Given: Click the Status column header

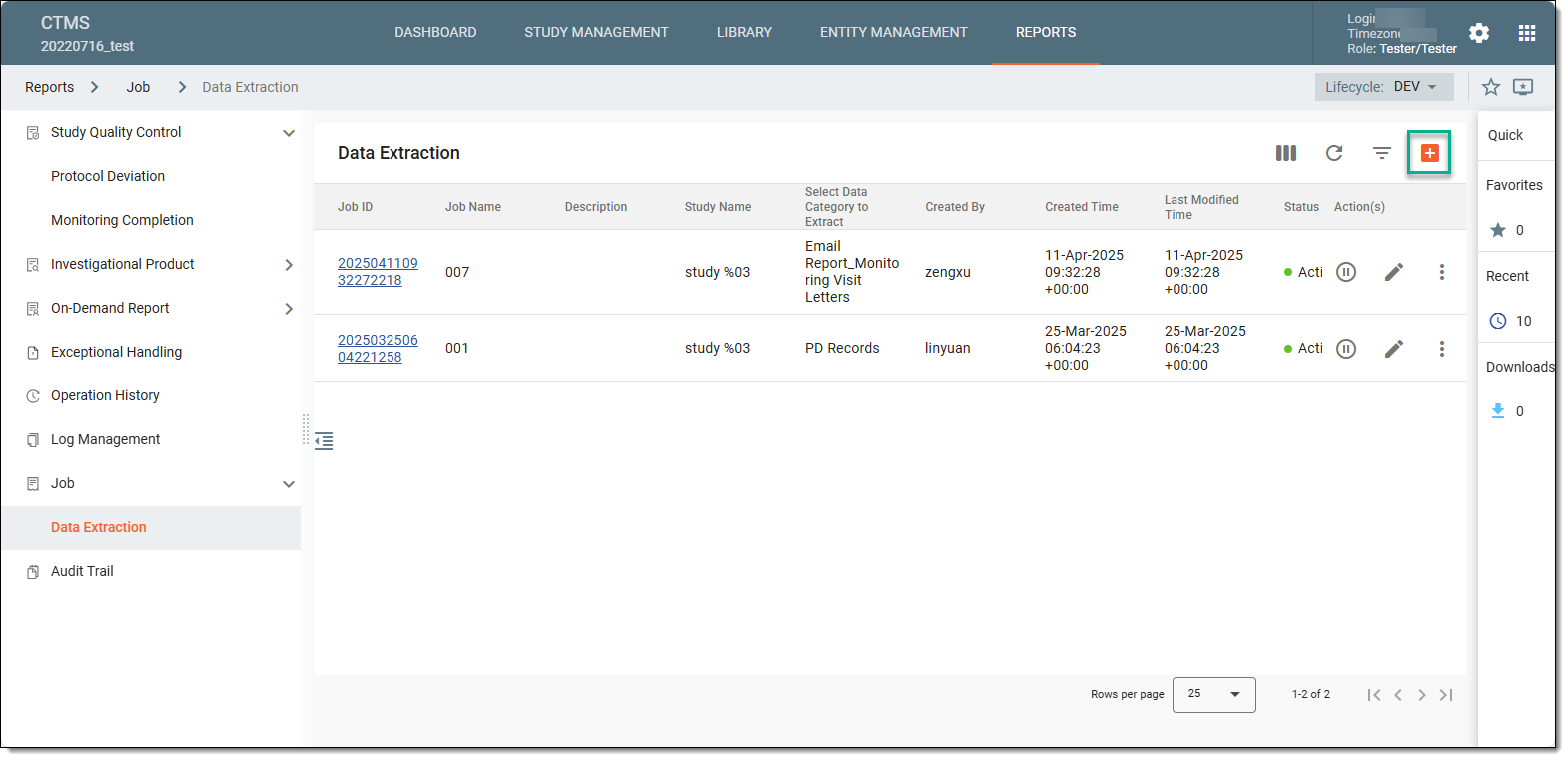Looking at the screenshot, I should tap(1301, 207).
